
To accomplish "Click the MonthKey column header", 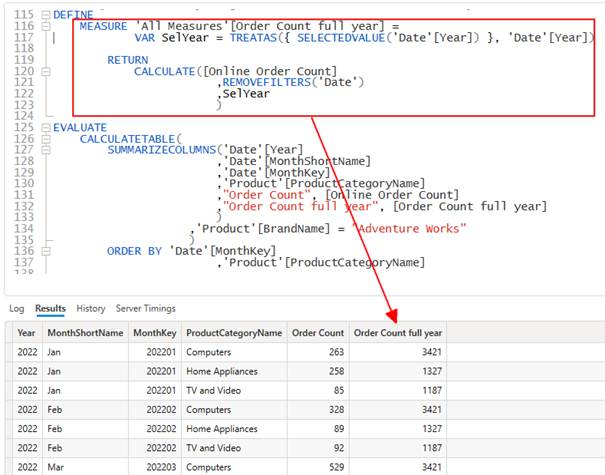I will [155, 333].
